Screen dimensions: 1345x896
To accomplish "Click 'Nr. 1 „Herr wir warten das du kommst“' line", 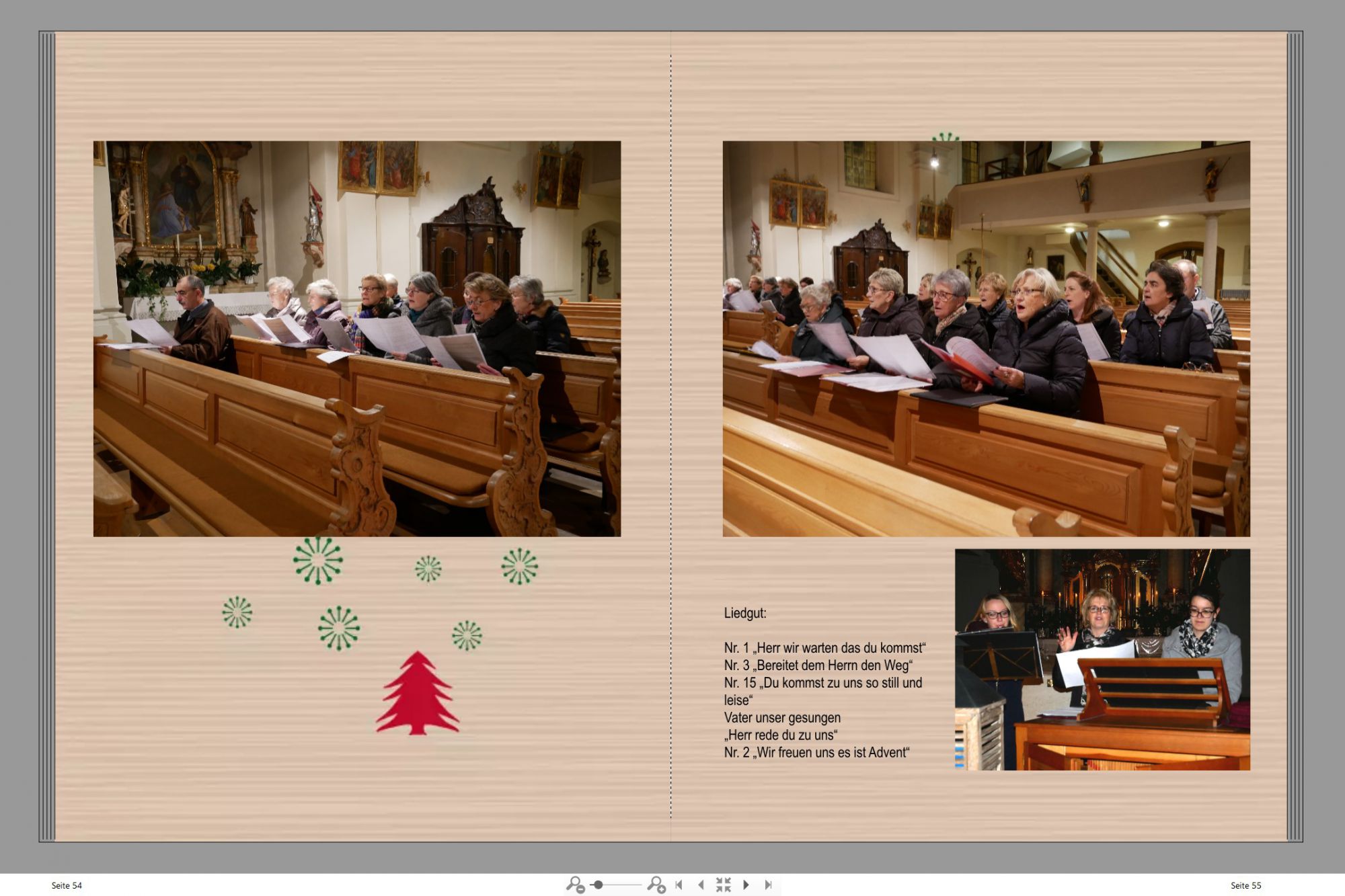I will point(825,648).
